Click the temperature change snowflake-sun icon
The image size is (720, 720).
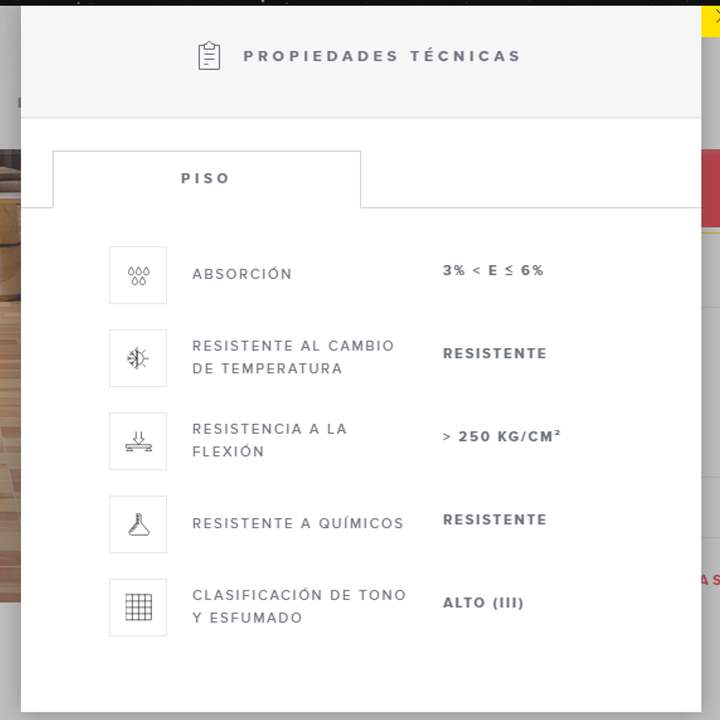pos(138,358)
